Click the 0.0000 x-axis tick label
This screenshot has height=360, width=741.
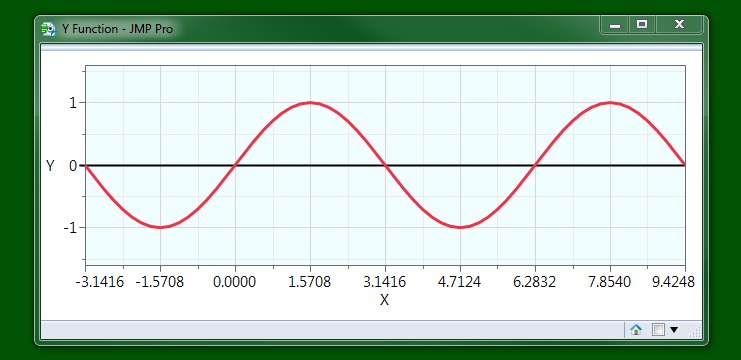pos(234,283)
